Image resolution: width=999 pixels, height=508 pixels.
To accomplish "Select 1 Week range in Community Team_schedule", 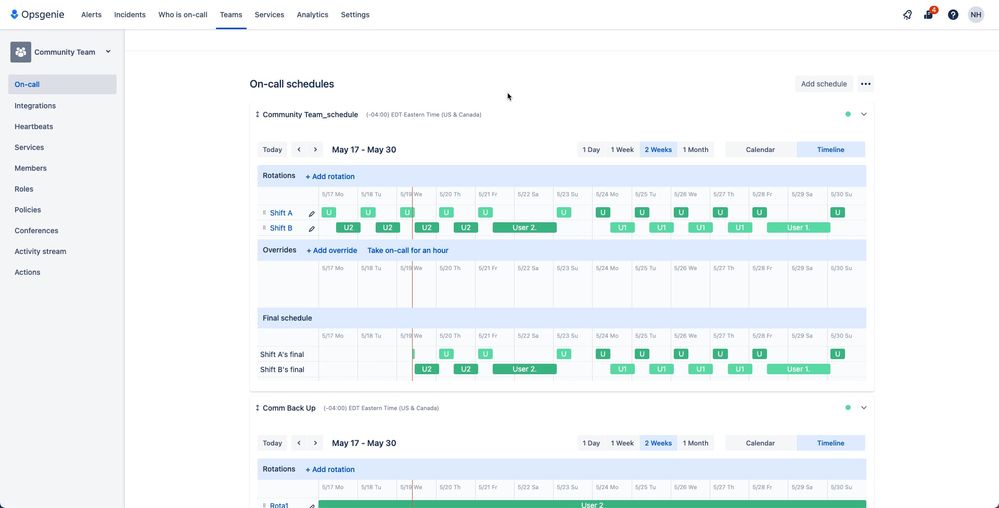I will click(622, 150).
